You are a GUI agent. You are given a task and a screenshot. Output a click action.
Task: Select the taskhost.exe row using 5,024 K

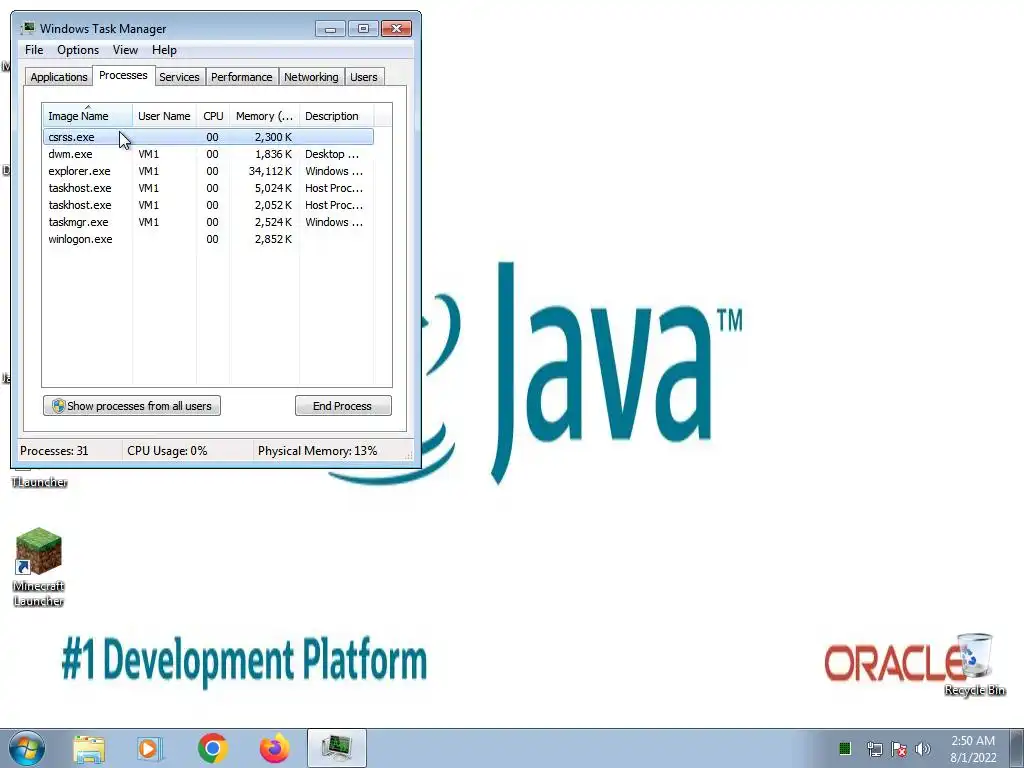[x=208, y=188]
